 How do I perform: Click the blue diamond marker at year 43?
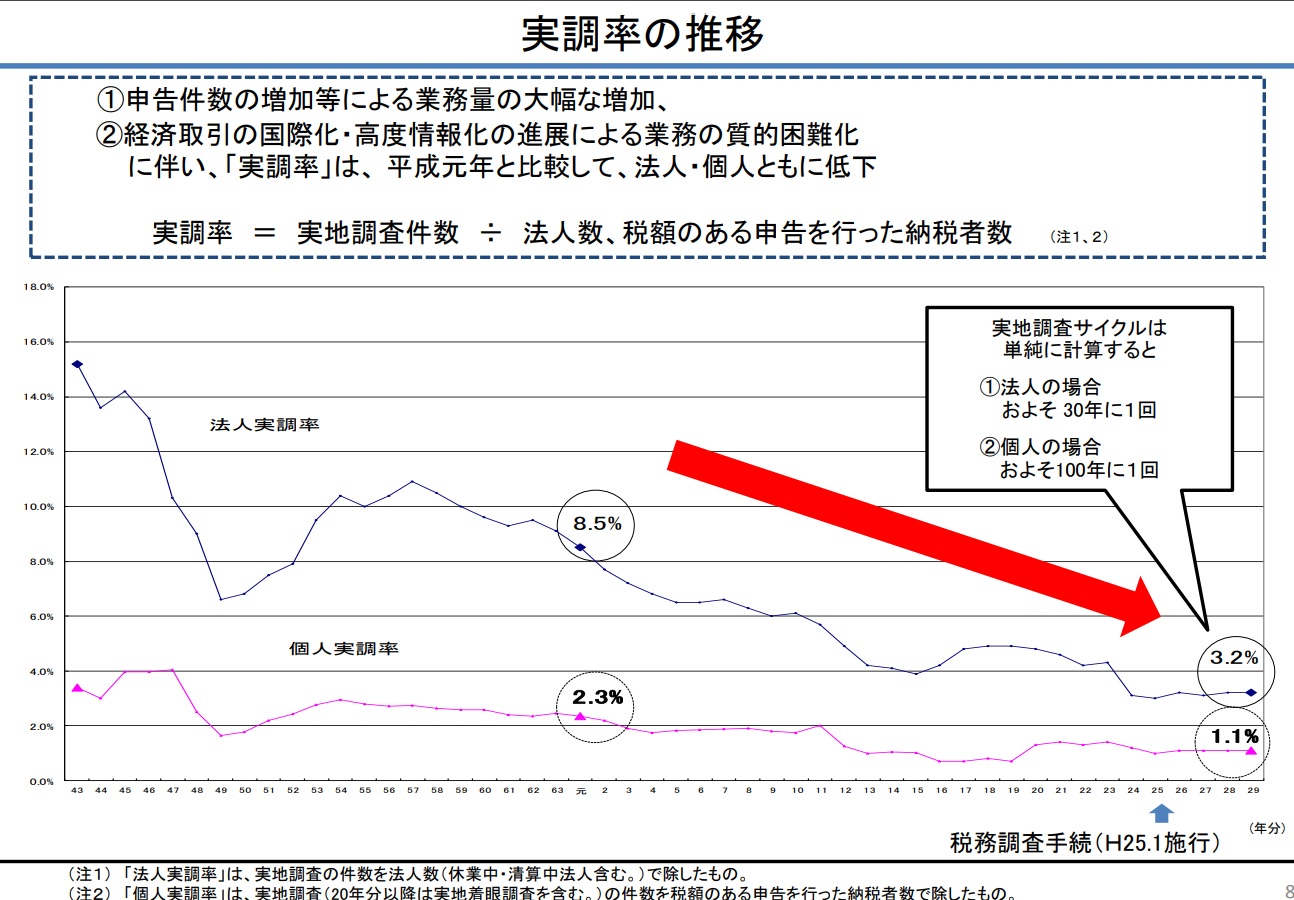click(x=77, y=365)
